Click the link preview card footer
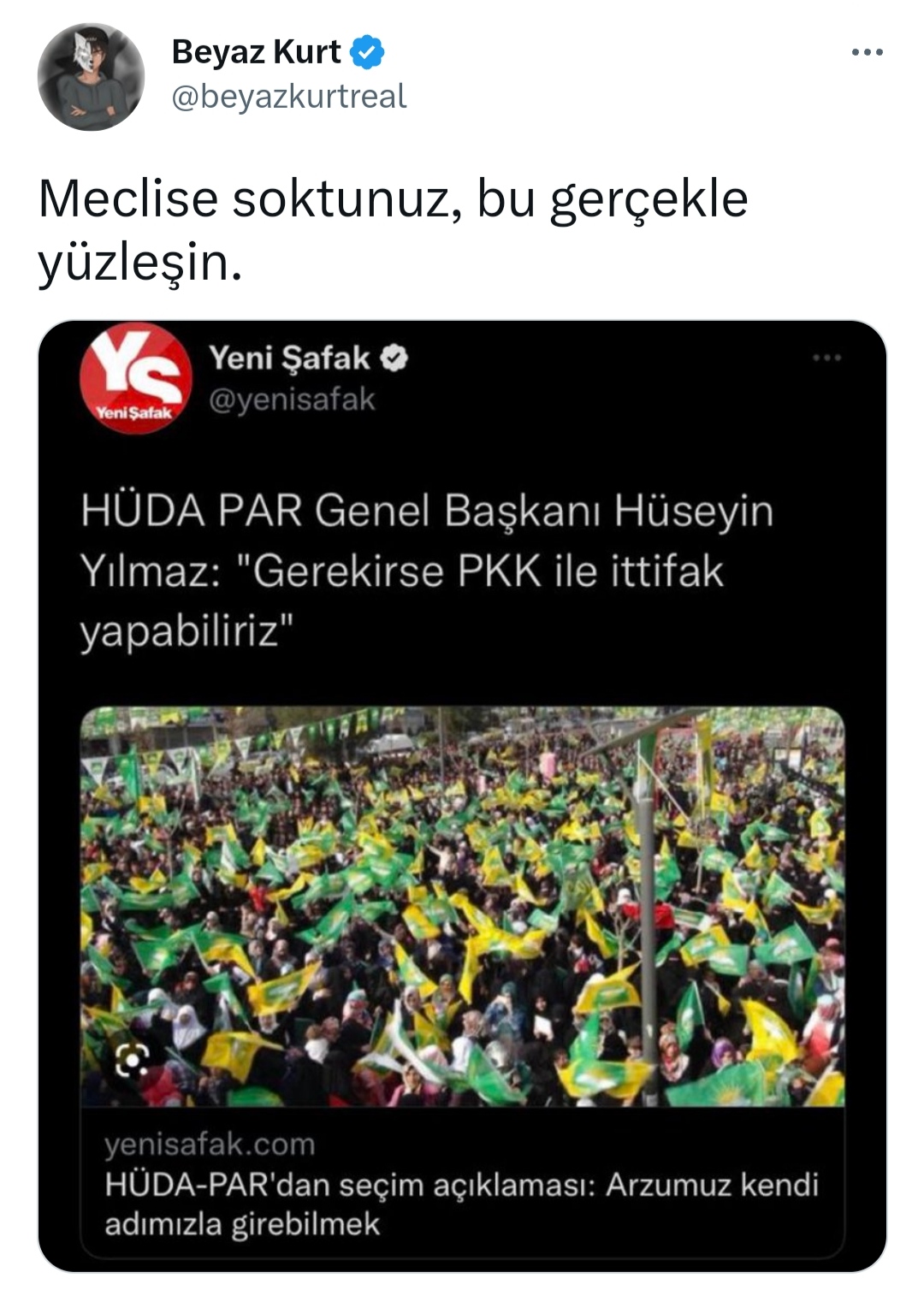Screen dimensions: 924x1290 463,1182
